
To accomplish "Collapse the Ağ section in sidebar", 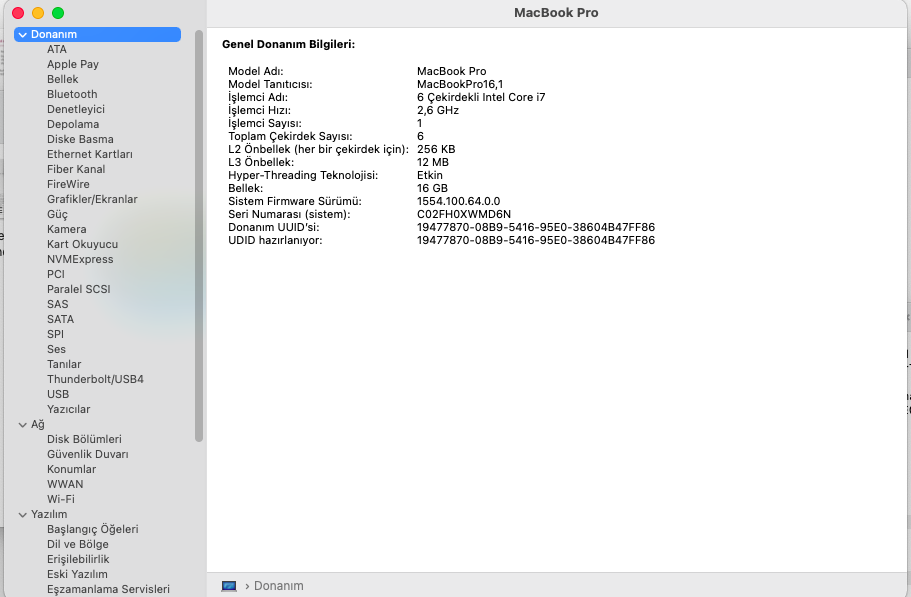I will click(x=23, y=425).
